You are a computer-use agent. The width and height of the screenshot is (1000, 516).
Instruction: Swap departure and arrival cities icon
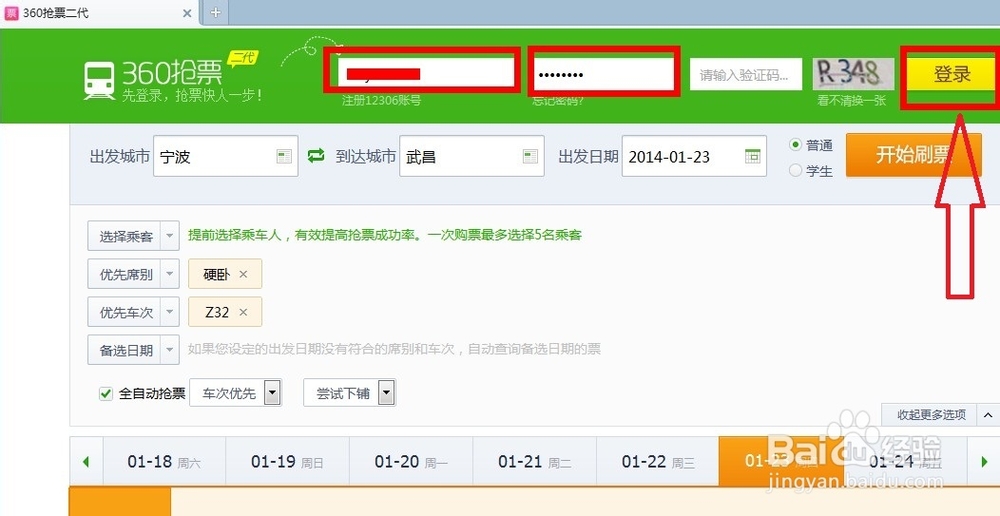coord(316,156)
